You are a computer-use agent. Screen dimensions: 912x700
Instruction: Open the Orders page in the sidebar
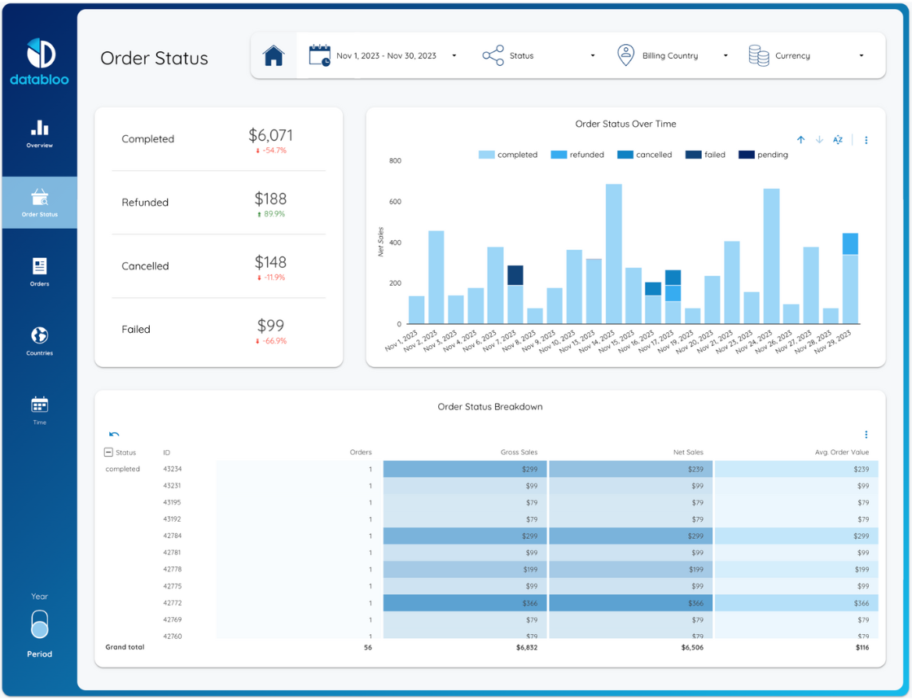pyautogui.click(x=39, y=270)
